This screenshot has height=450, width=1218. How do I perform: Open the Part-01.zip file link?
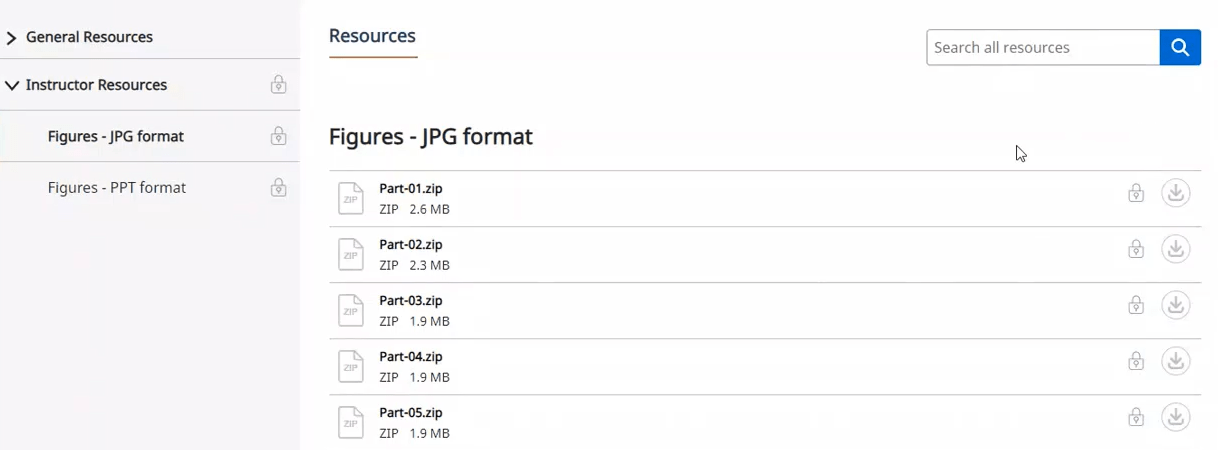pos(411,188)
